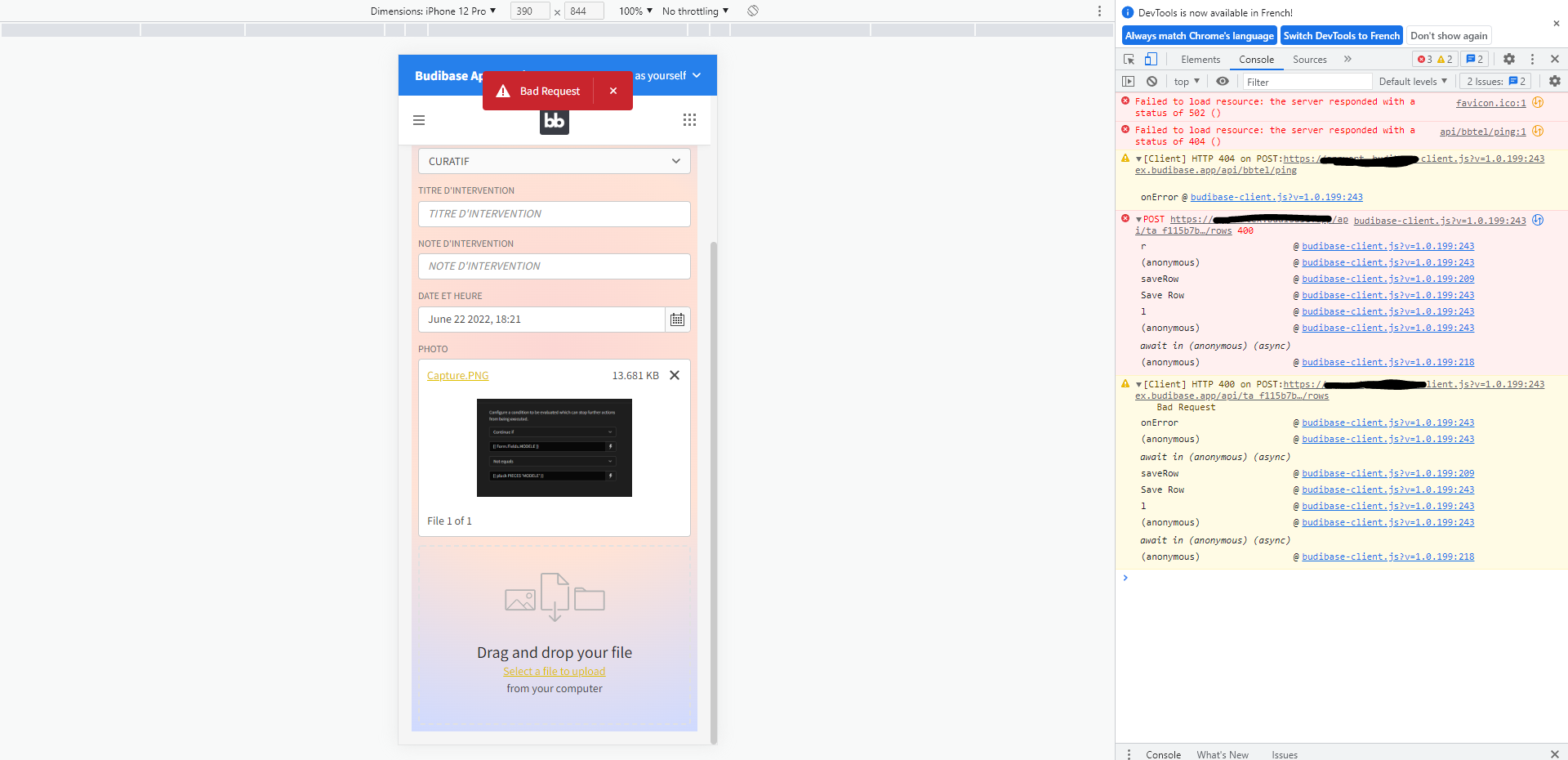Show the console sidebar

pos(1129,82)
